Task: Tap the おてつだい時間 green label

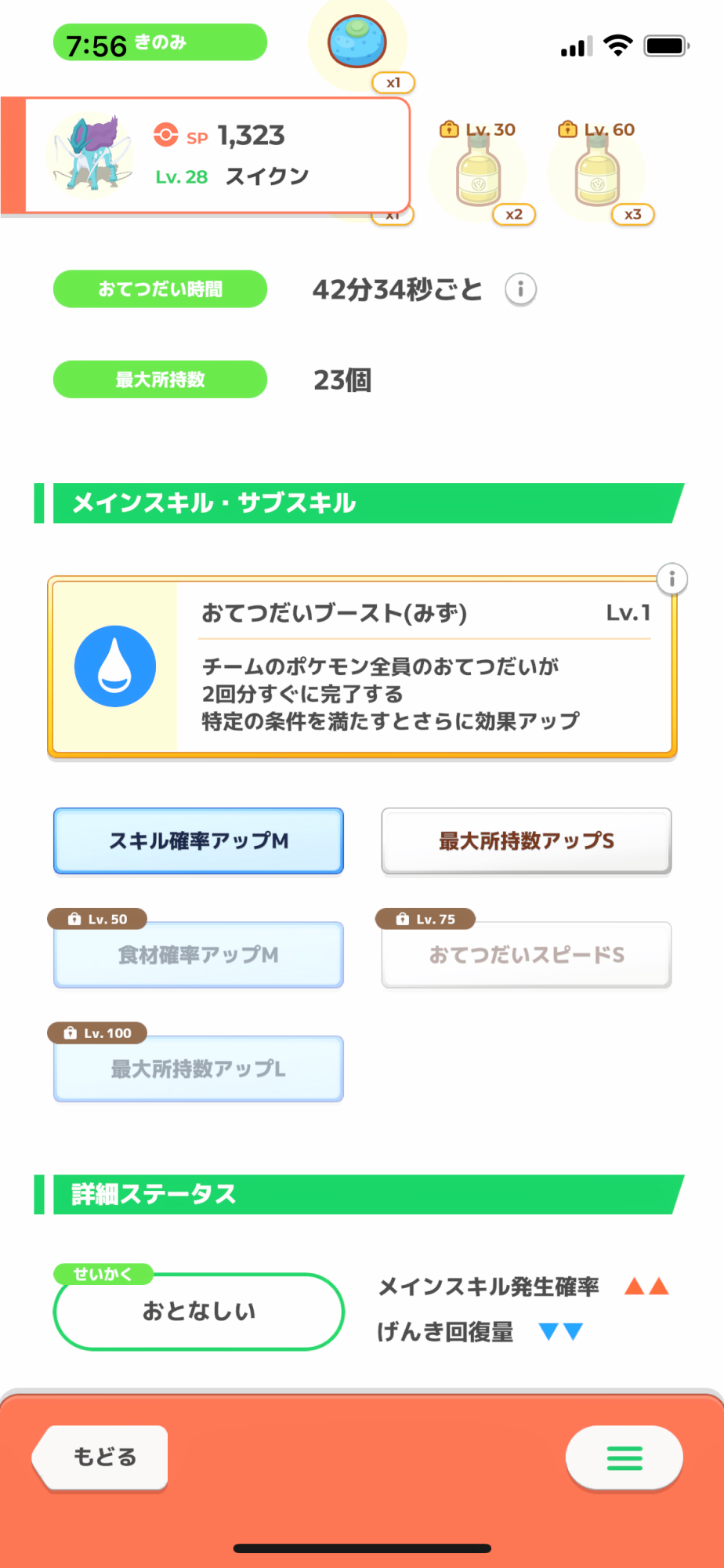Action: 160,289
